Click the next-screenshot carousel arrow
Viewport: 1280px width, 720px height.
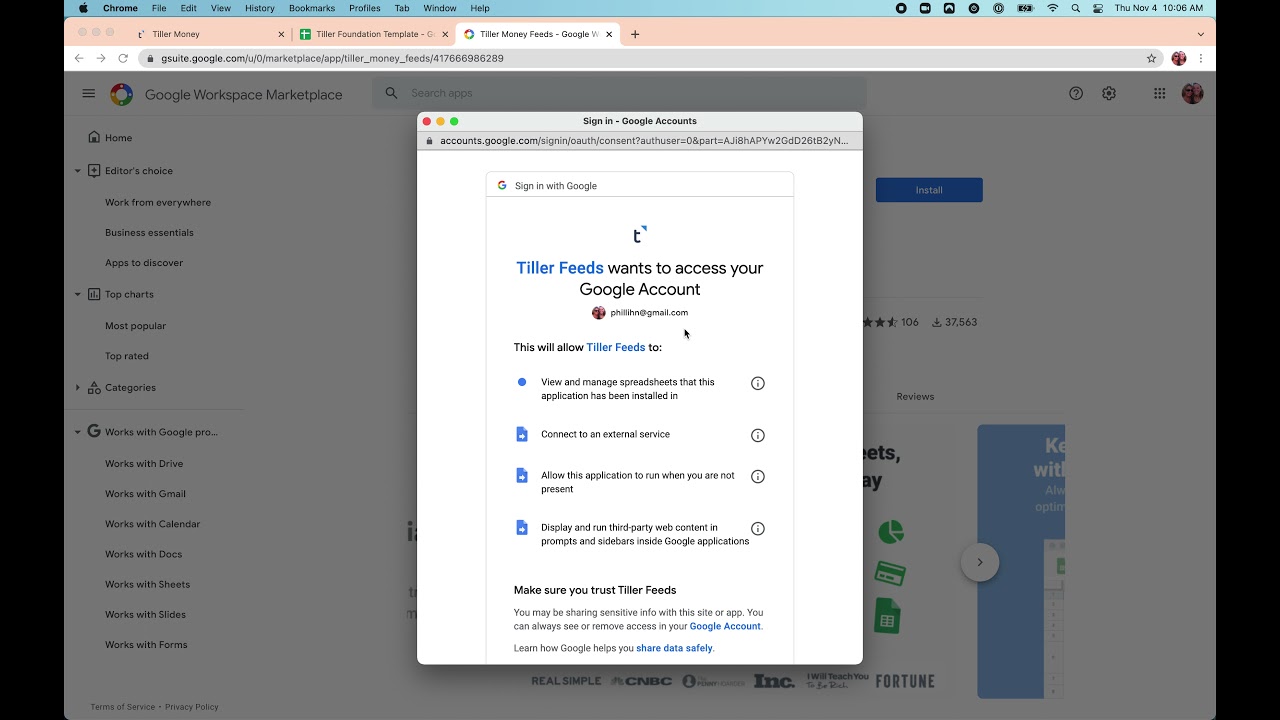[980, 562]
